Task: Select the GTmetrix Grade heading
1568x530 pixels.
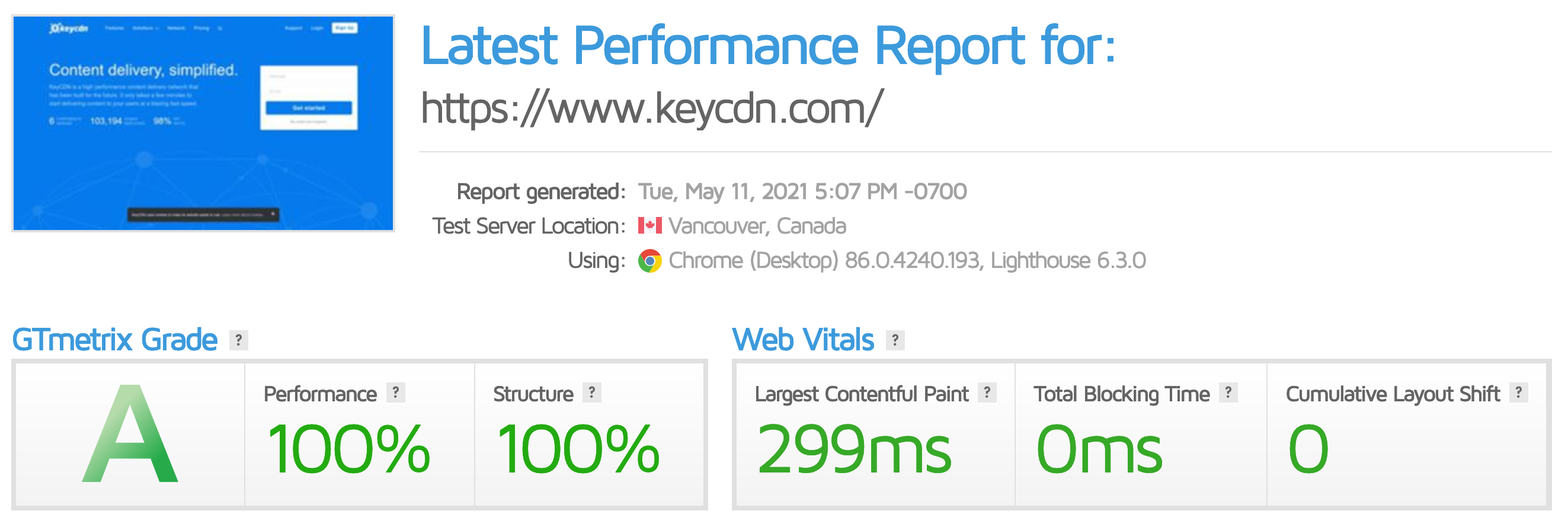Action: tap(115, 340)
